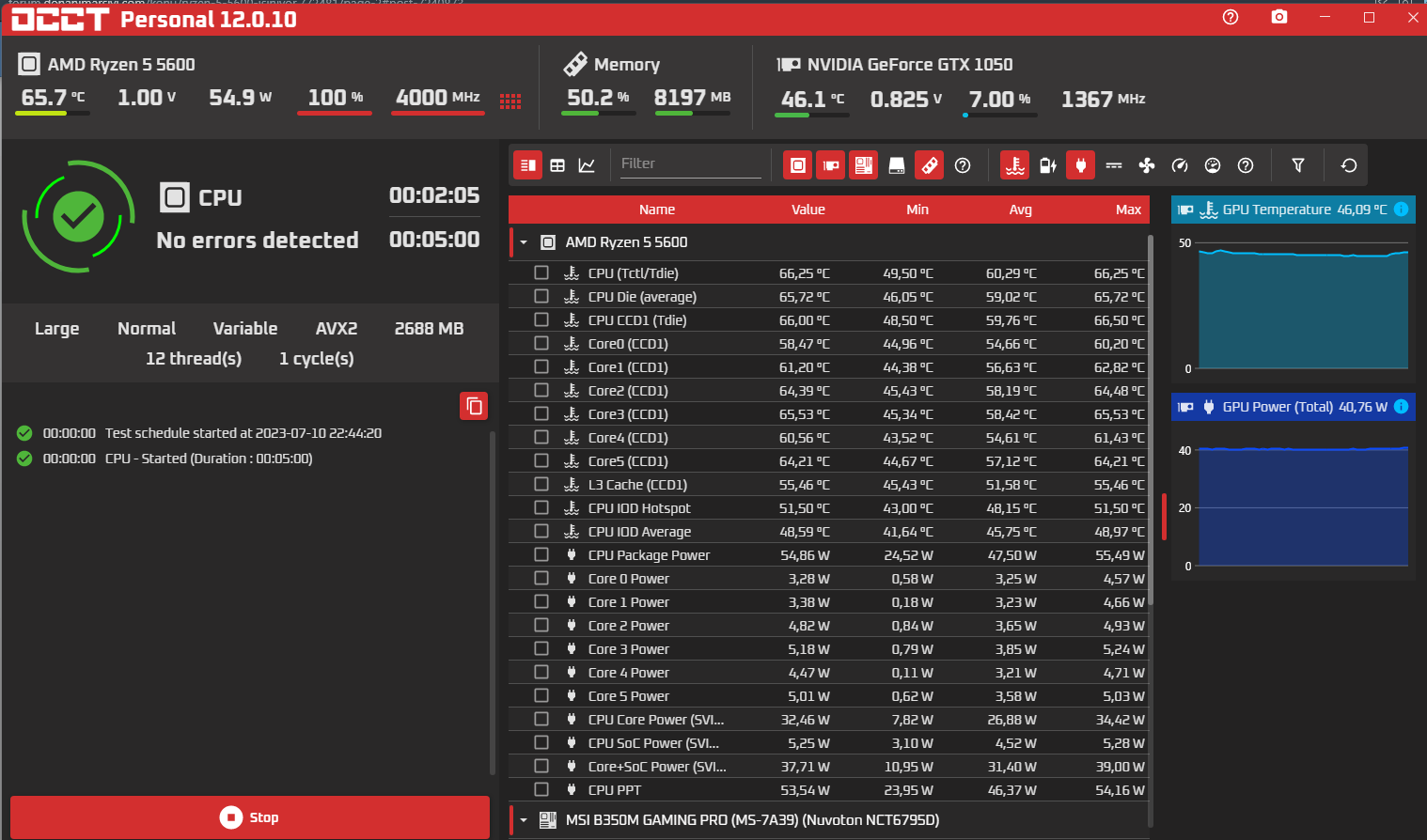Screen dimensions: 1427x840
Task: Click the 1 cycle(s) setting
Action: pyautogui.click(x=317, y=359)
